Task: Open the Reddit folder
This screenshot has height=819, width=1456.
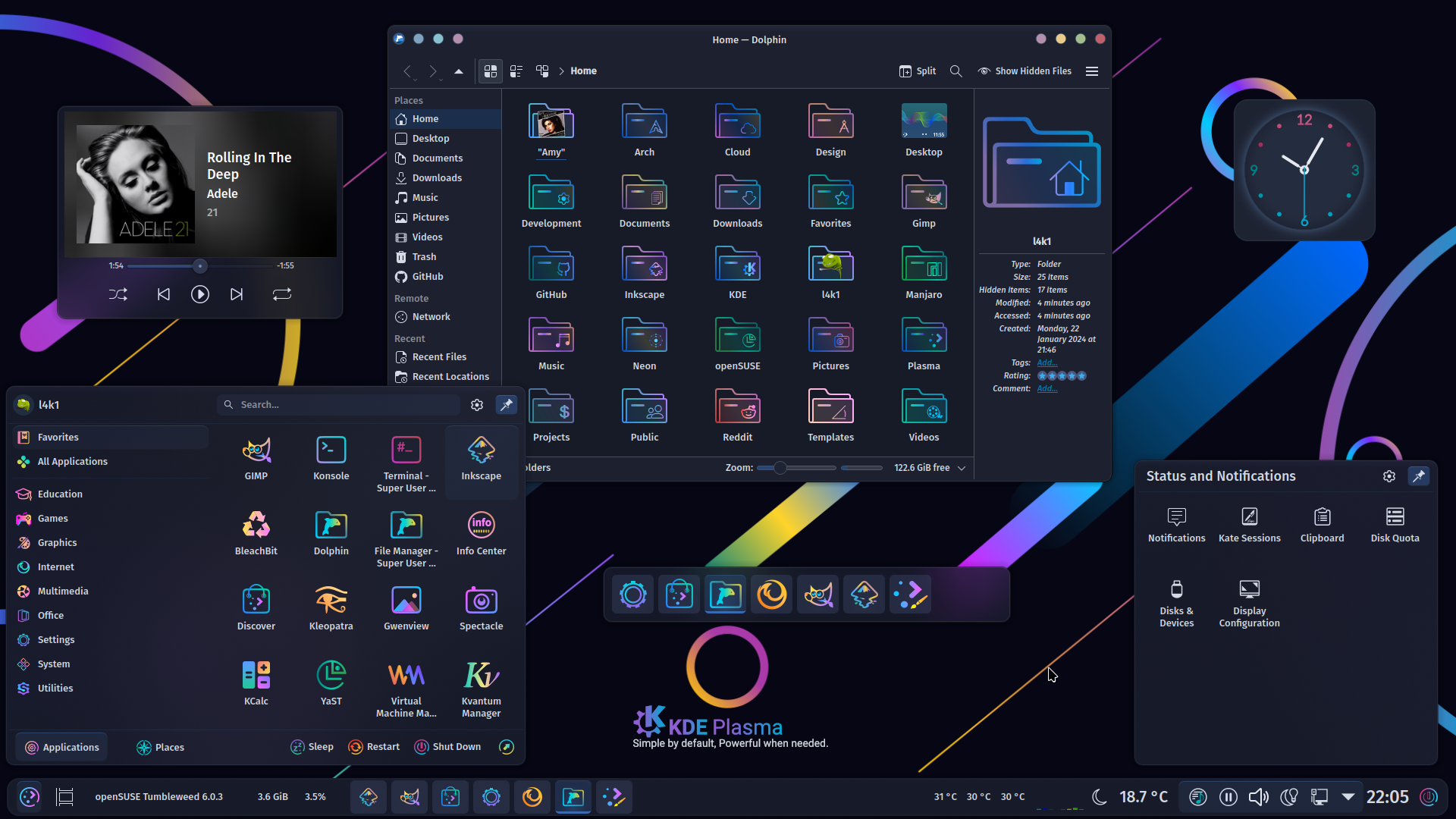Action: [737, 415]
